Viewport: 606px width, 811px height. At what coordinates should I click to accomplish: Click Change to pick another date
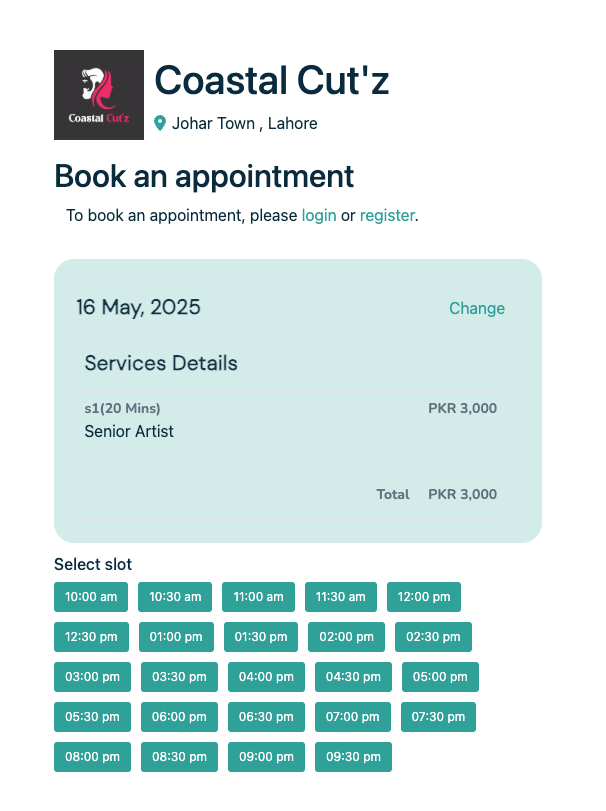coord(477,308)
